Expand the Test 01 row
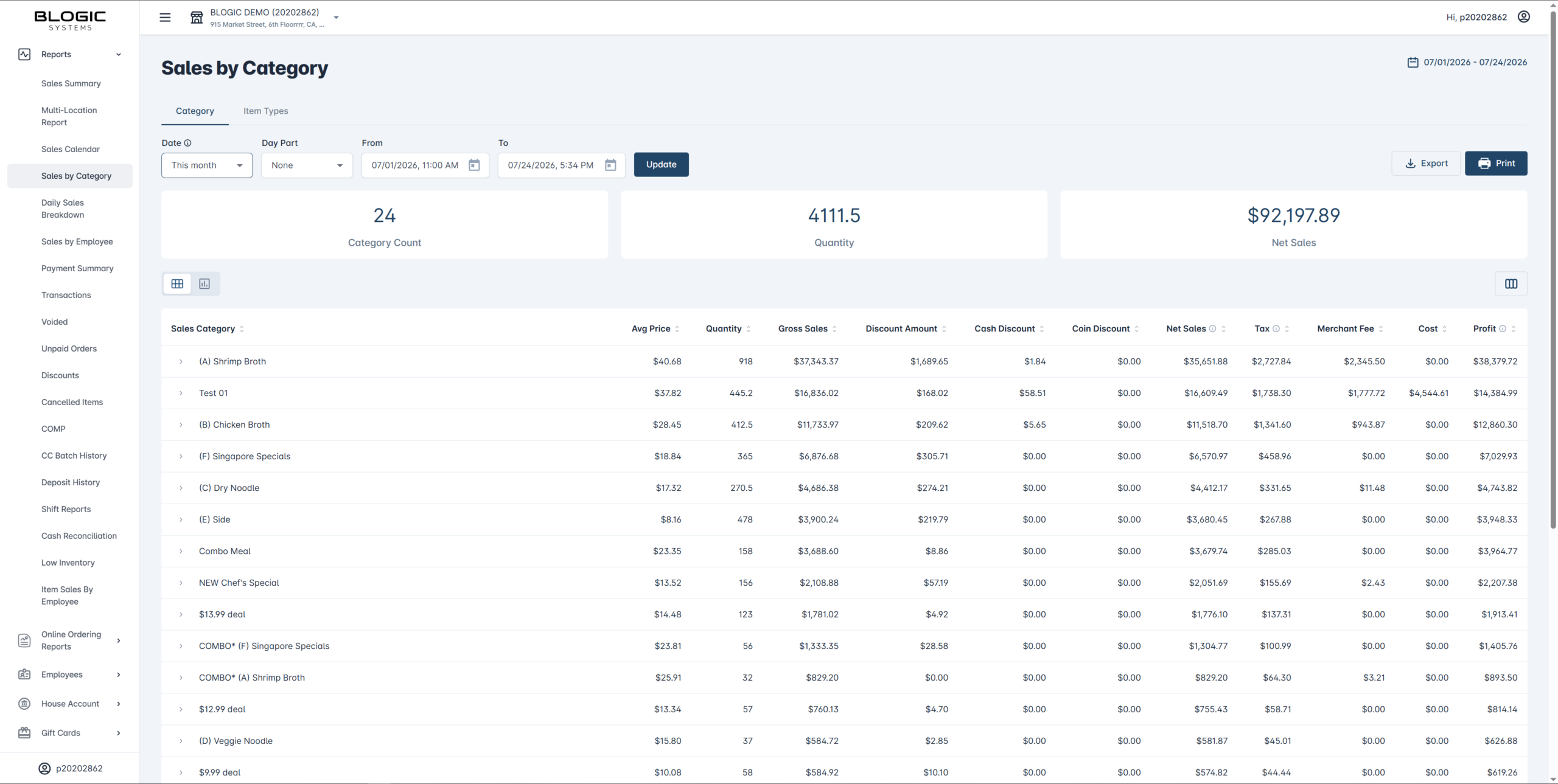 [x=181, y=393]
